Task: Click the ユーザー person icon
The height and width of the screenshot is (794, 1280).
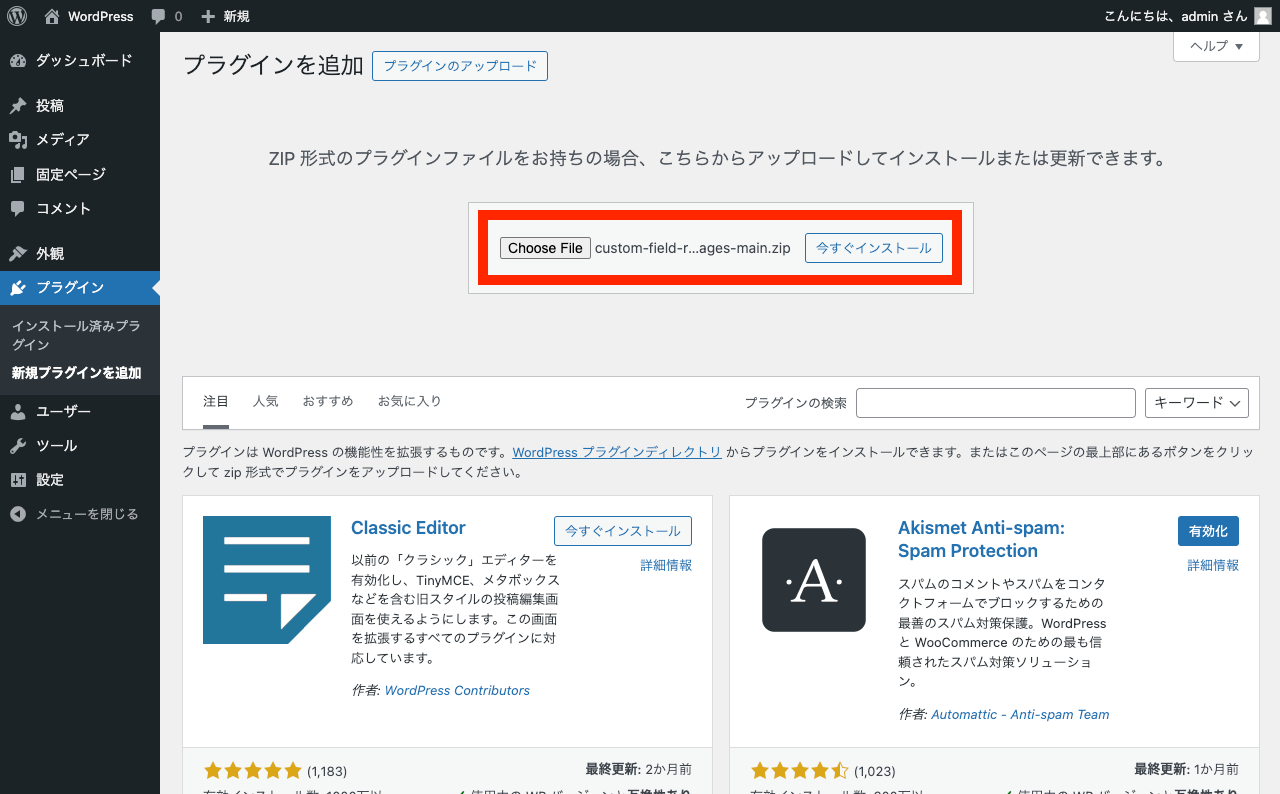Action: coord(18,412)
